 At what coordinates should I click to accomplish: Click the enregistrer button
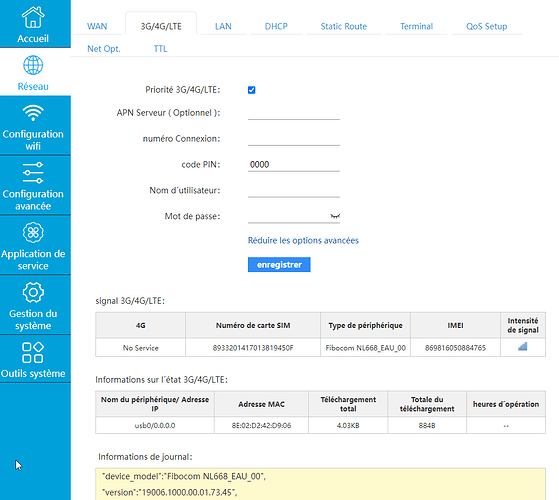click(279, 264)
